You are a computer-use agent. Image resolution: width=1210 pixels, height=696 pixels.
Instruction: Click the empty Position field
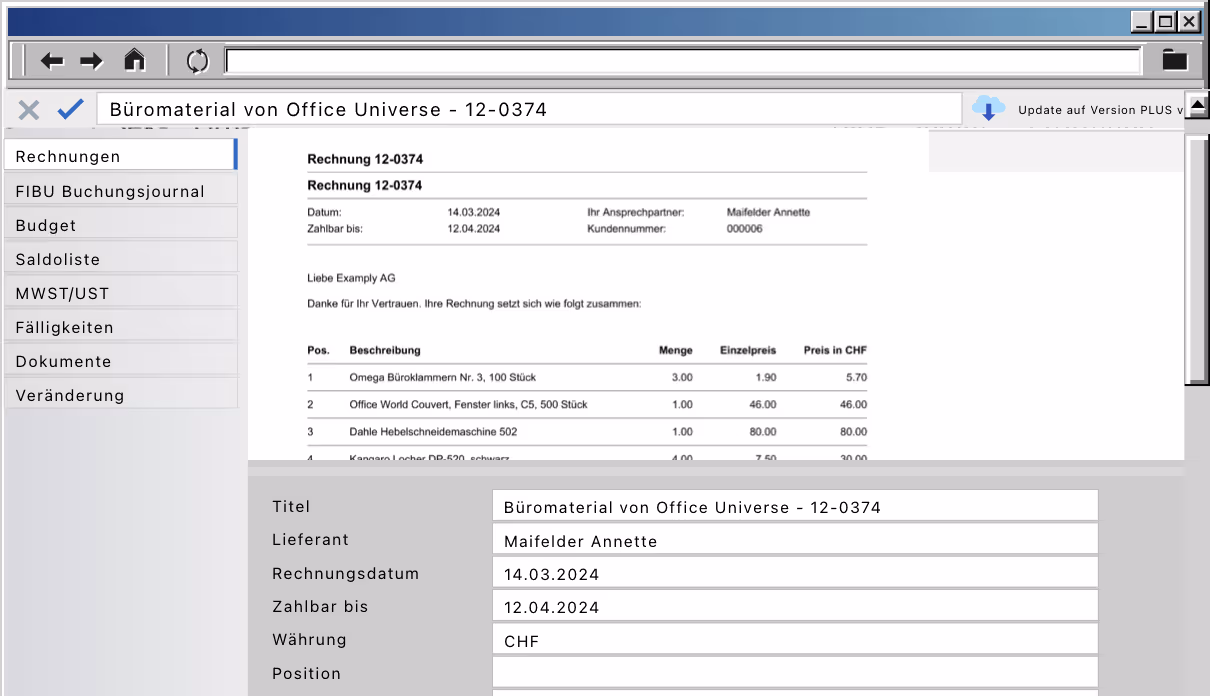795,673
